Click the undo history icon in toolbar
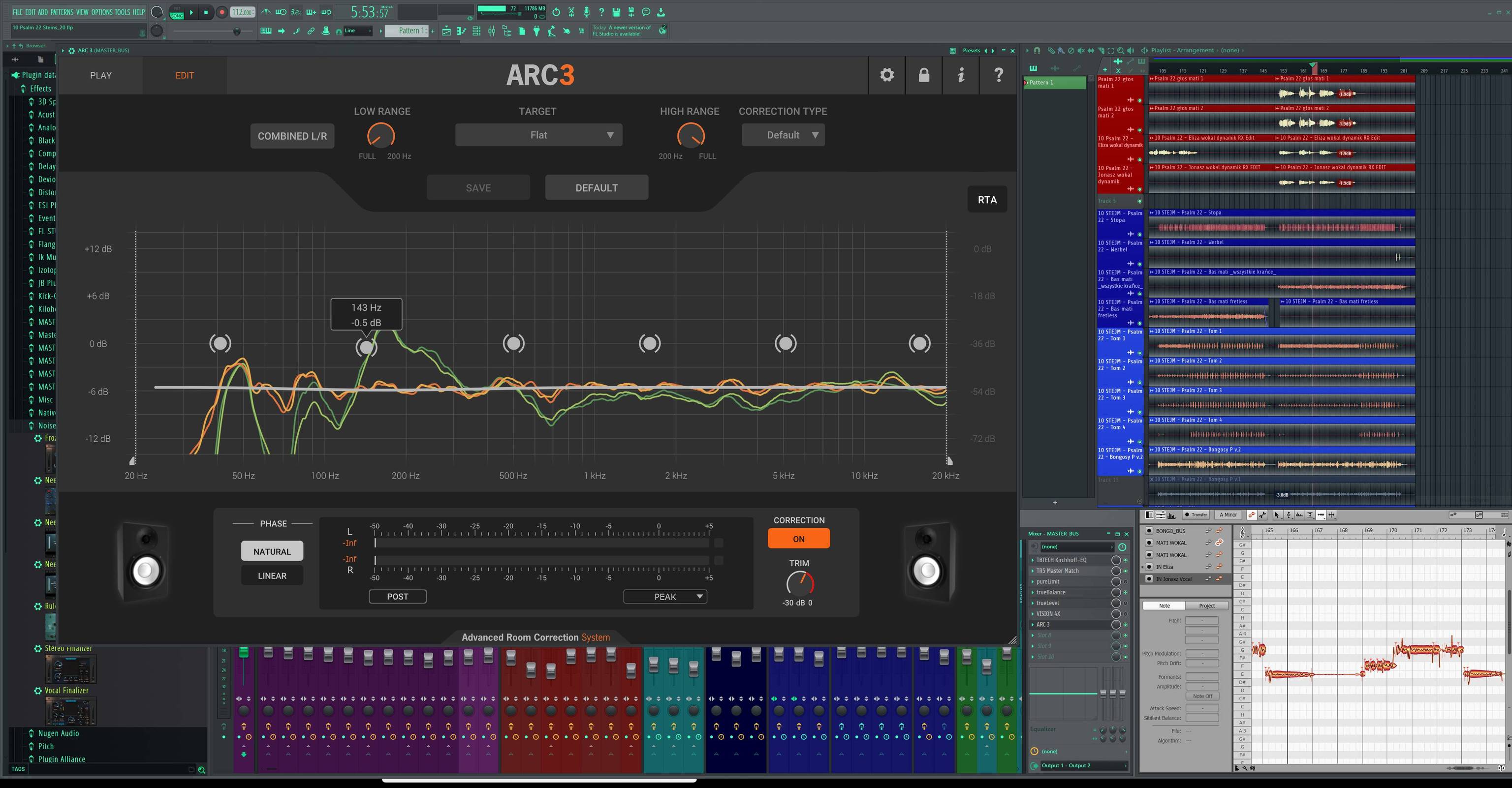This screenshot has height=788, width=1512. (x=556, y=12)
